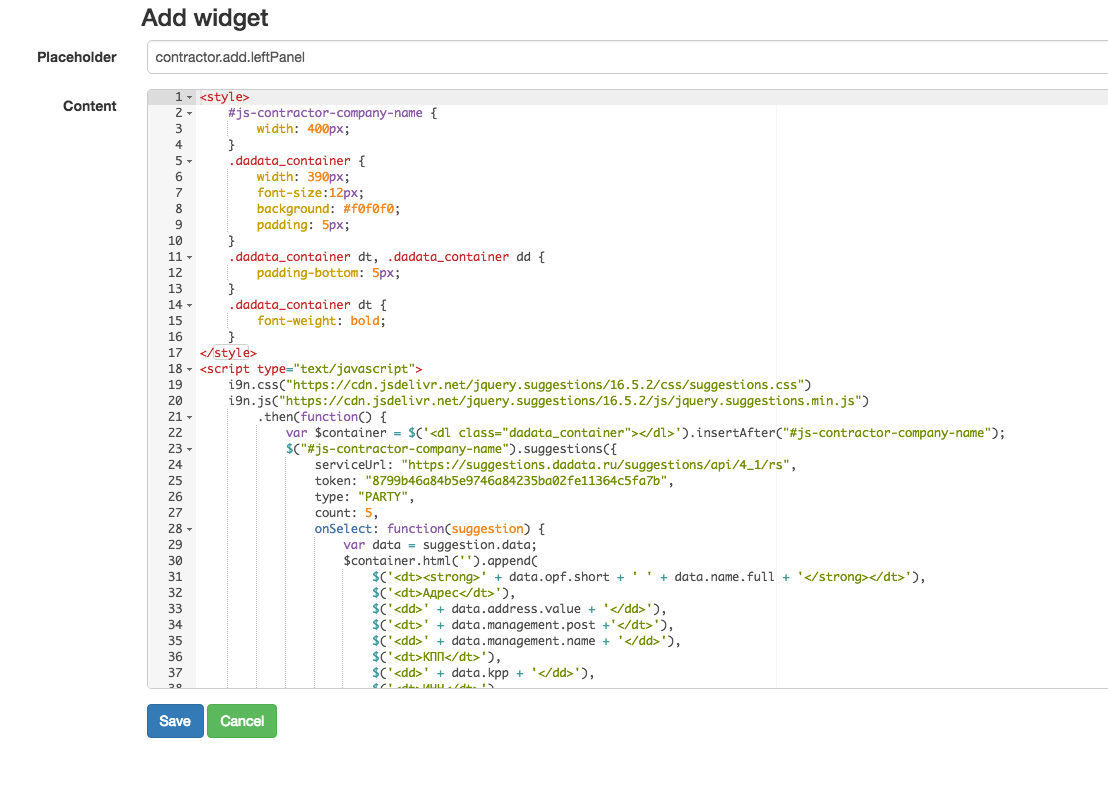The width and height of the screenshot is (1108, 785).
Task: Collapse the onSelect function fold on line 28
Action: point(188,528)
